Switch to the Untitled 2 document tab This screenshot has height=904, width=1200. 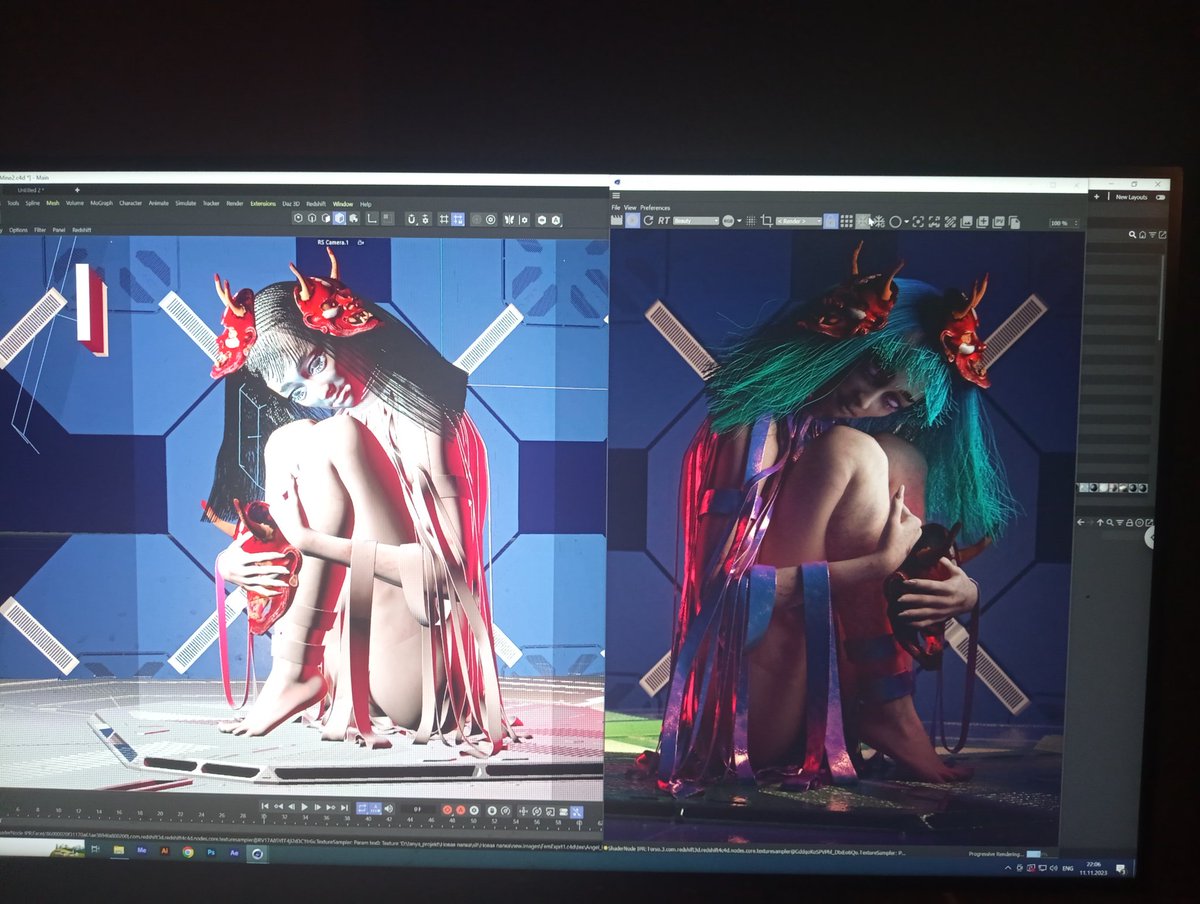pos(30,189)
